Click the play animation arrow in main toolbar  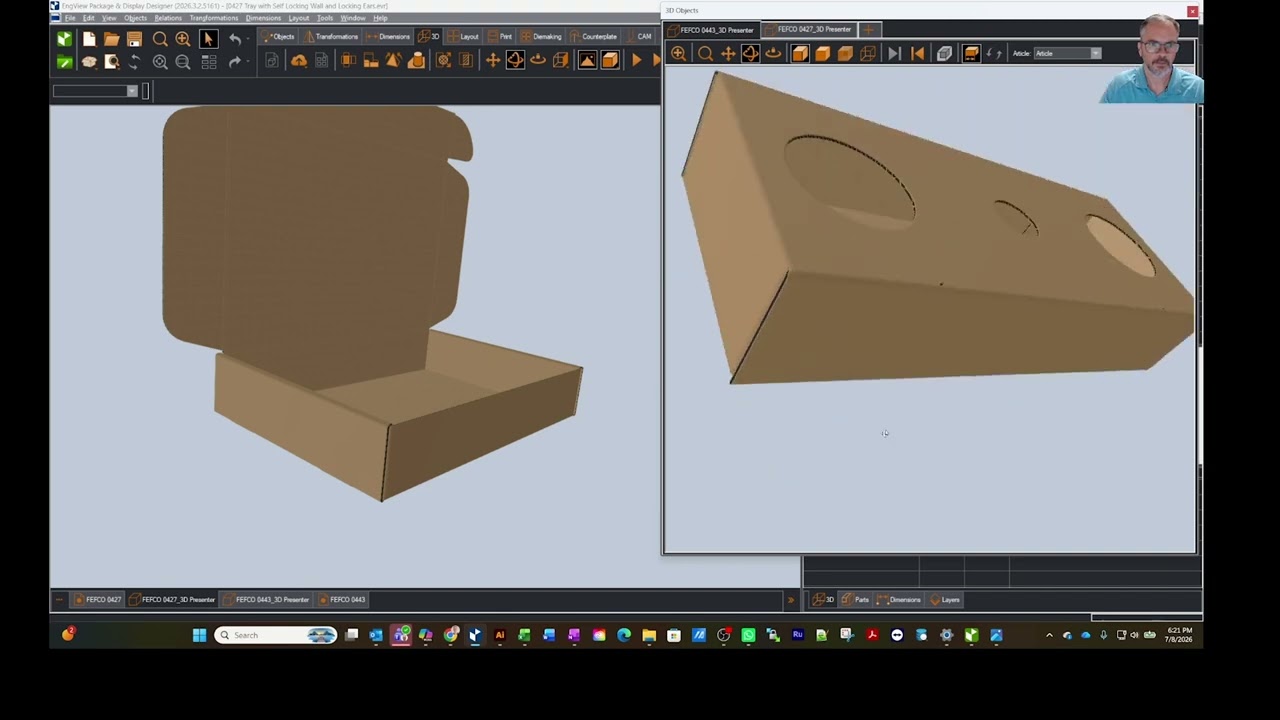tap(636, 61)
